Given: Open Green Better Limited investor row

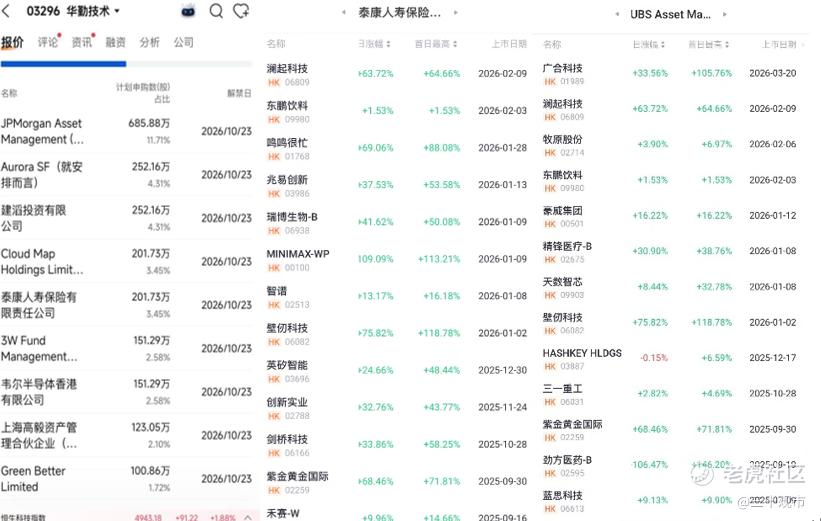Looking at the screenshot, I should tap(126, 479).
